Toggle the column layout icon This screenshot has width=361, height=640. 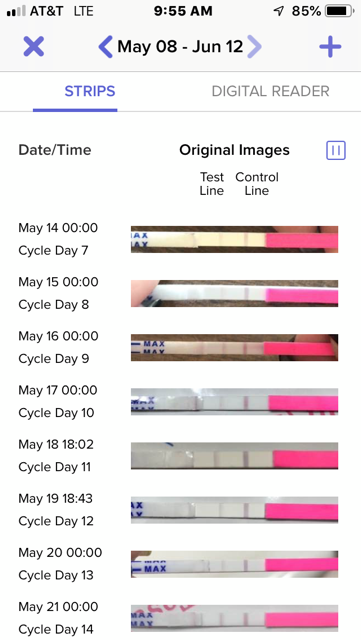point(336,150)
